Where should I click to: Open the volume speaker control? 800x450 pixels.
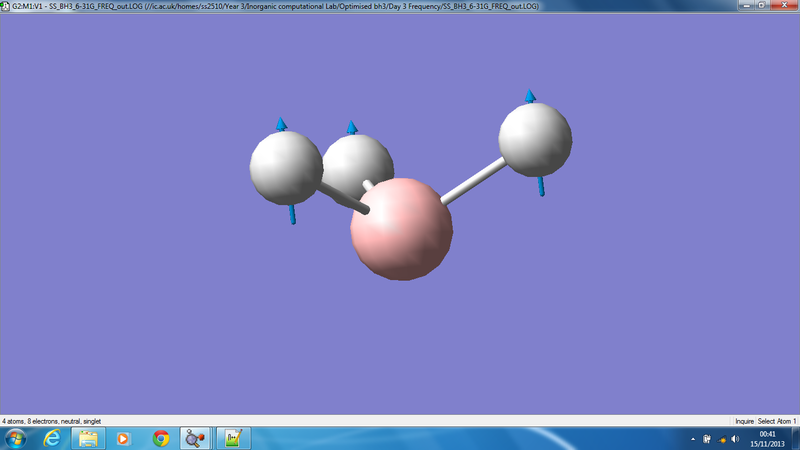tap(735, 439)
